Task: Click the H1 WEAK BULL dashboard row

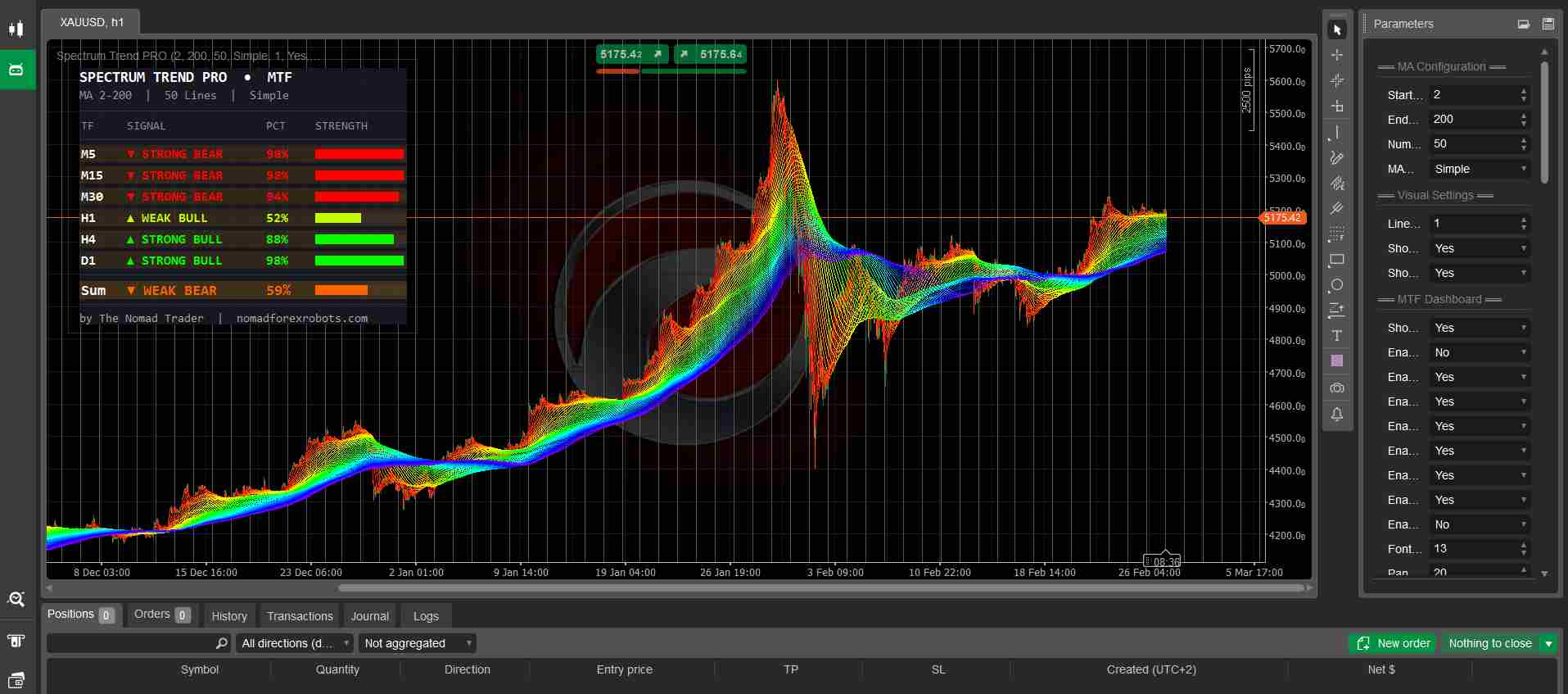Action: pyautogui.click(x=242, y=218)
